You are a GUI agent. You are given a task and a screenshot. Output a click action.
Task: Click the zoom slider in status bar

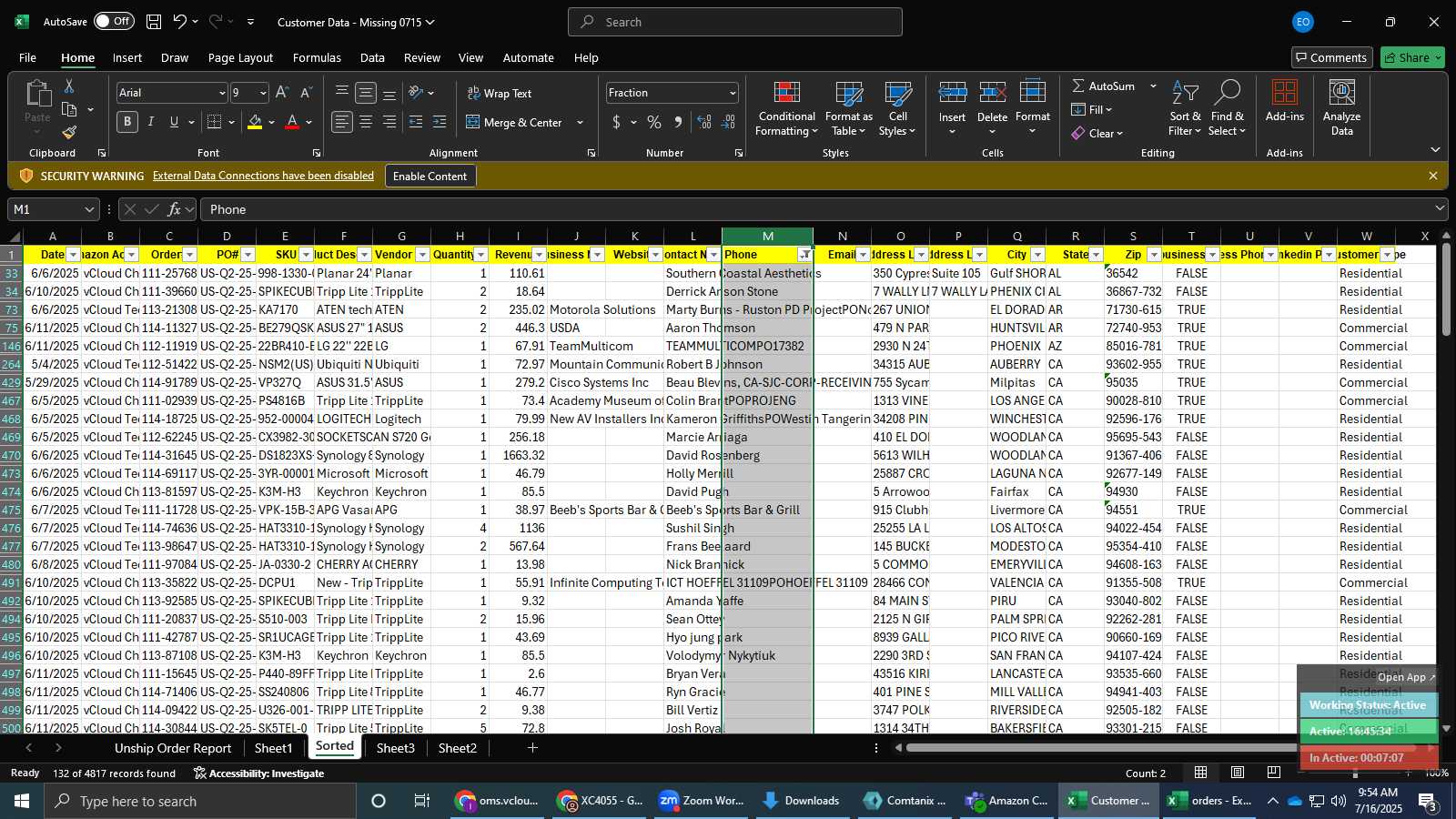[x=1355, y=773]
